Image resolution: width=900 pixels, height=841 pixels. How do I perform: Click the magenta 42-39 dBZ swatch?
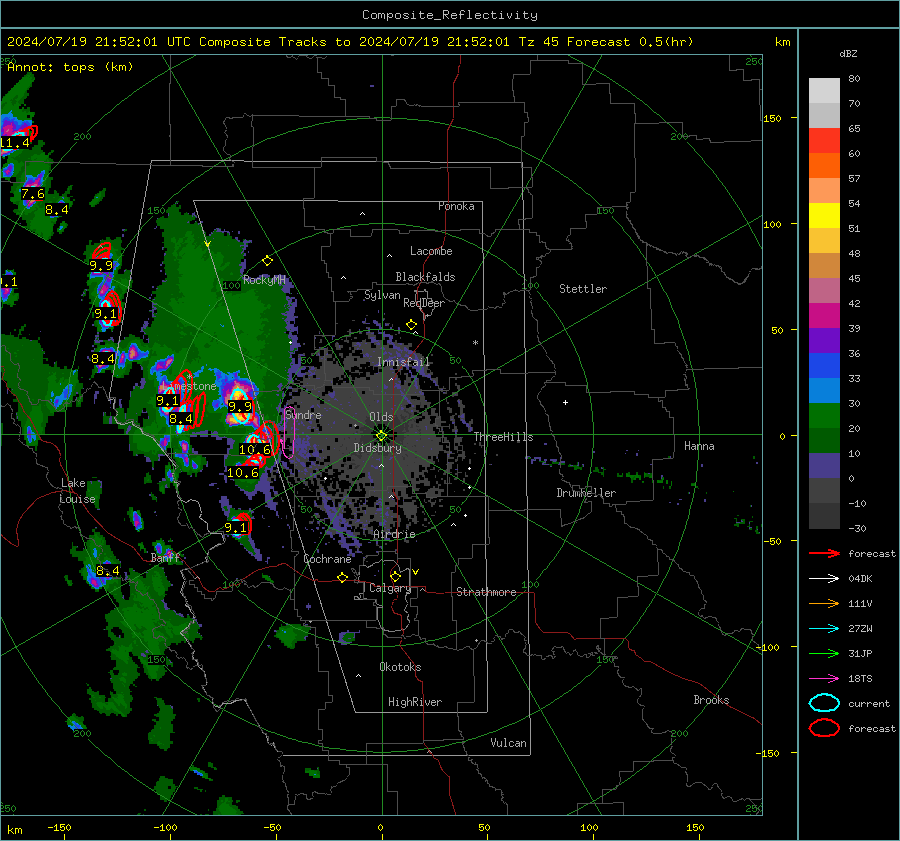pyautogui.click(x=824, y=316)
